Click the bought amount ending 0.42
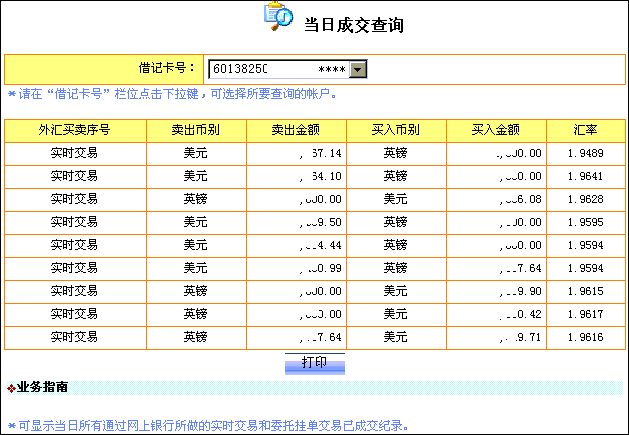The image size is (629, 435). pyautogui.click(x=520, y=315)
